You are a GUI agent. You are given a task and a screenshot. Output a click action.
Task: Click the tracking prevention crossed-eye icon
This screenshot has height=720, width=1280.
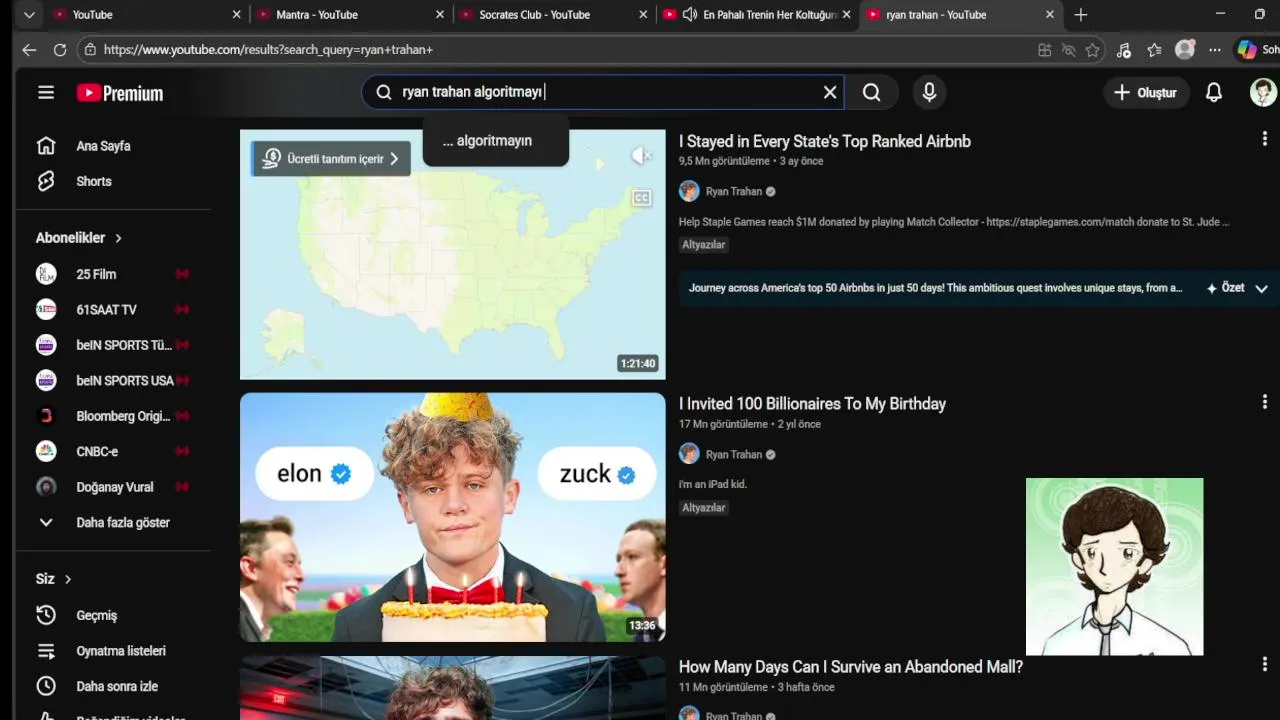coord(1069,50)
